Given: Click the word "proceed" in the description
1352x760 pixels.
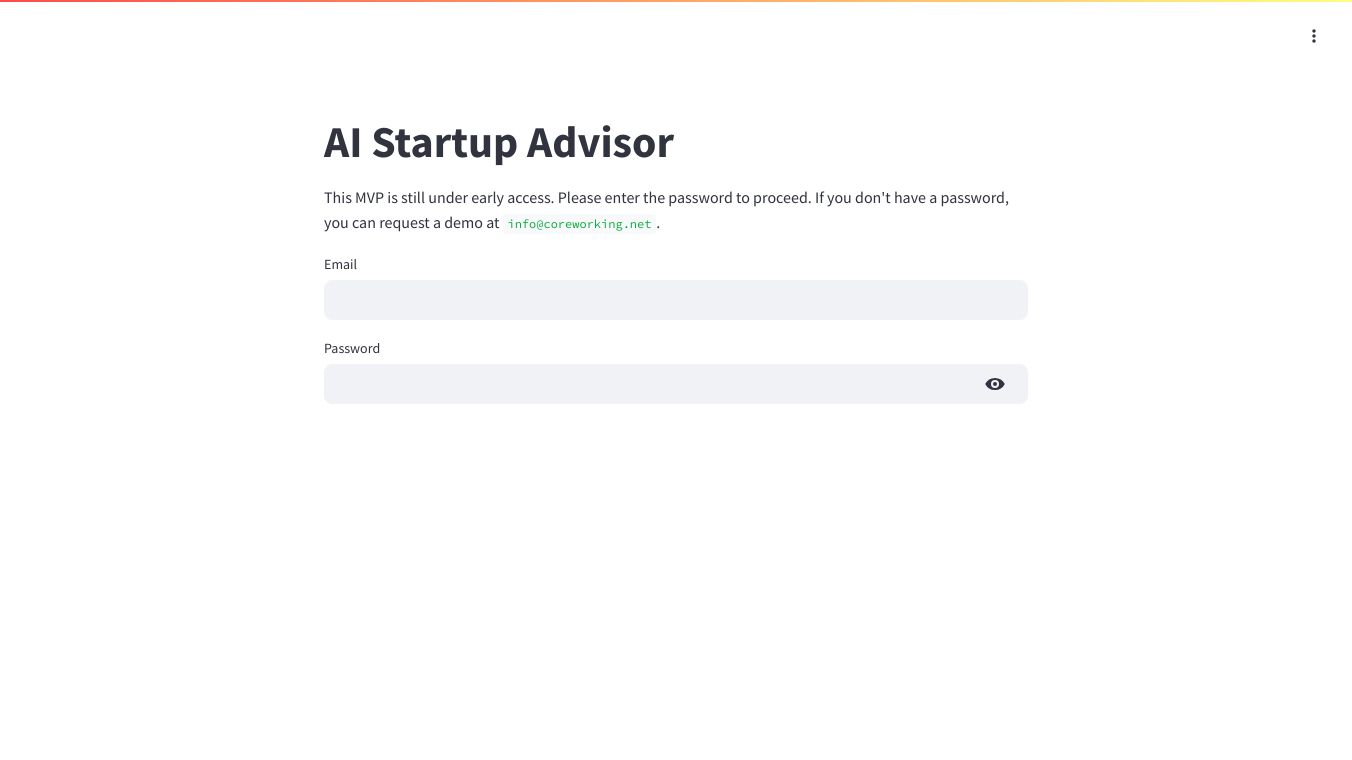Looking at the screenshot, I should (780, 198).
